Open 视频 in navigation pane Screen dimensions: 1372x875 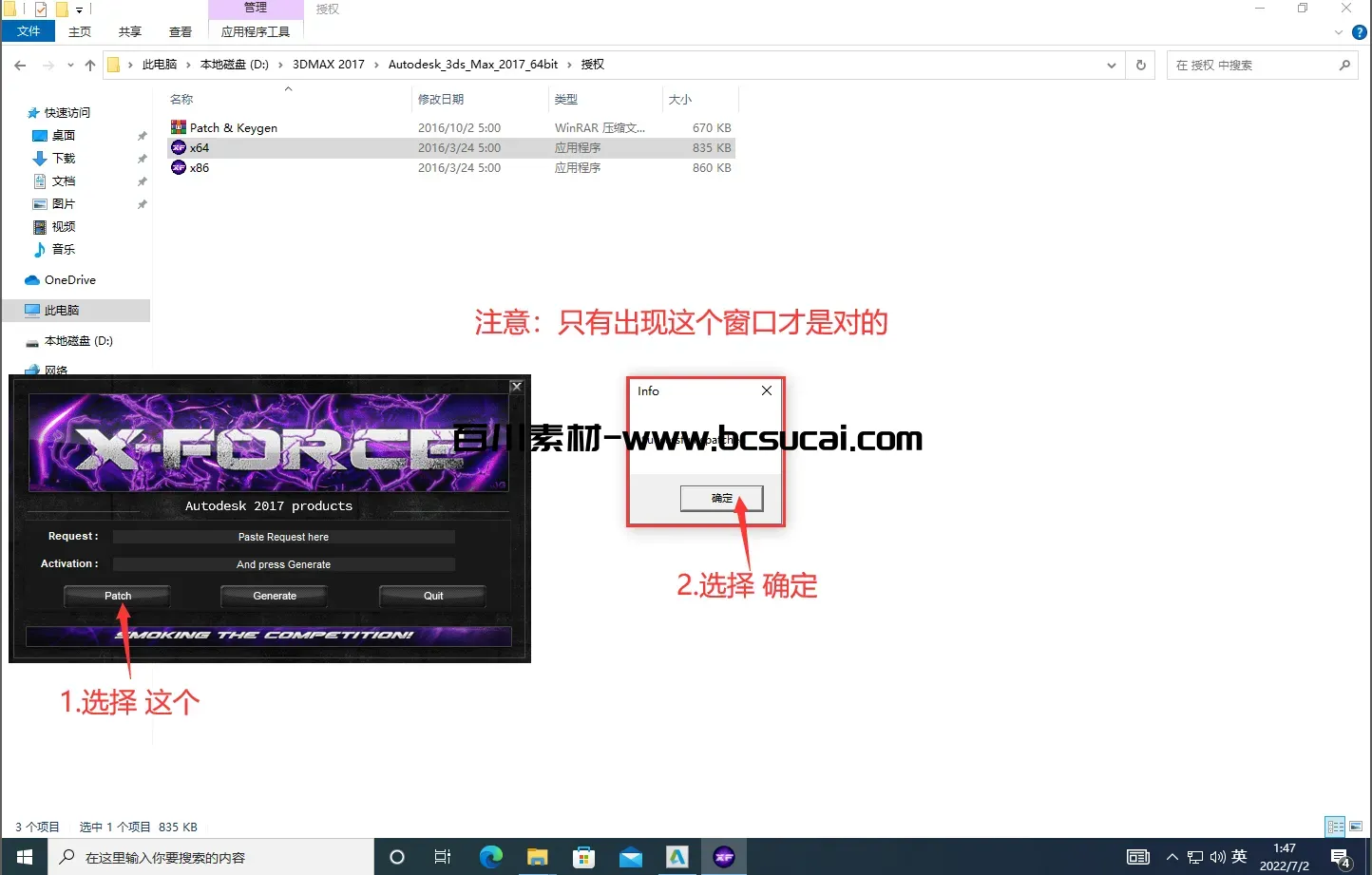(63, 226)
